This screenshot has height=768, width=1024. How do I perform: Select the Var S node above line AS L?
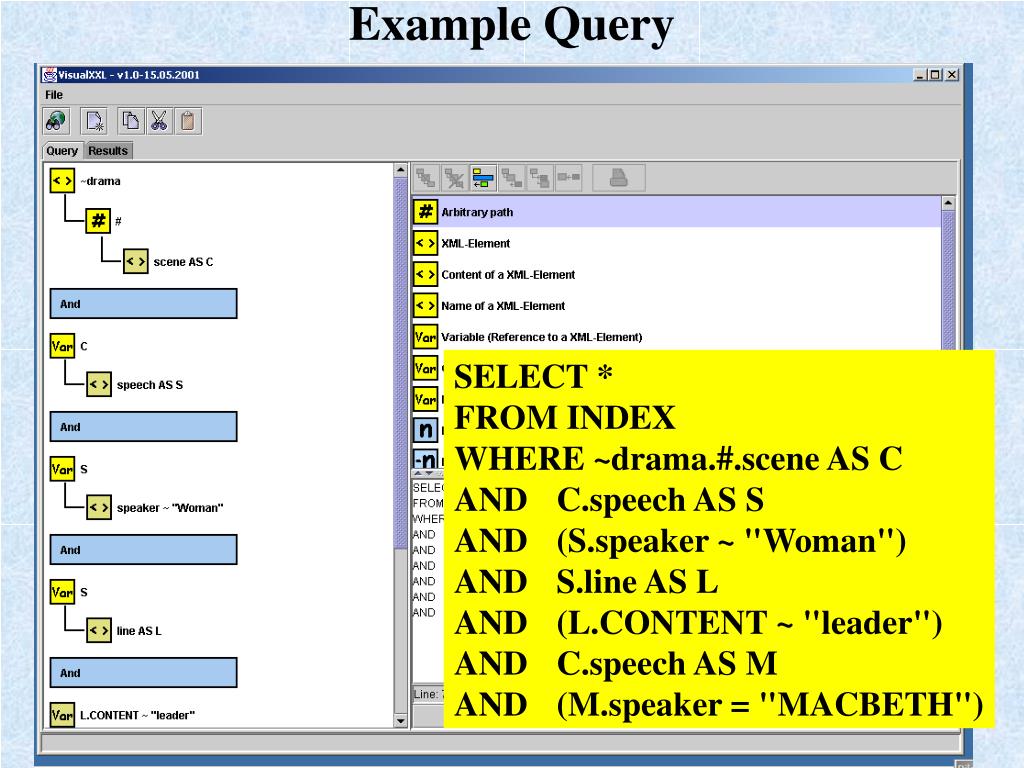click(x=69, y=592)
